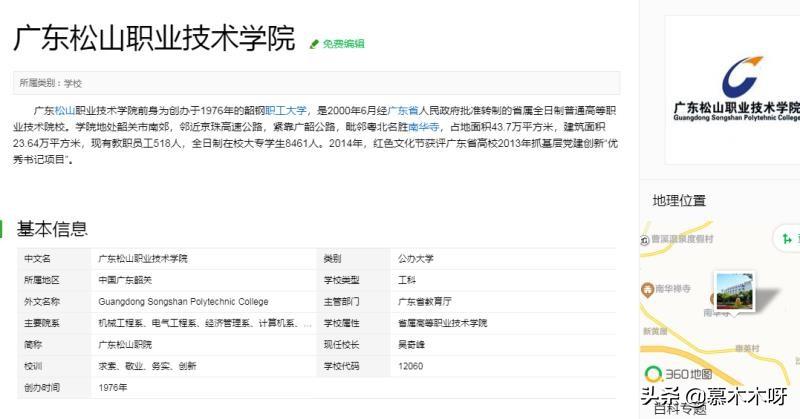This screenshot has width=800, height=419.
Task: Click the 南华禅寺 map marker icon
Action: coord(647,290)
